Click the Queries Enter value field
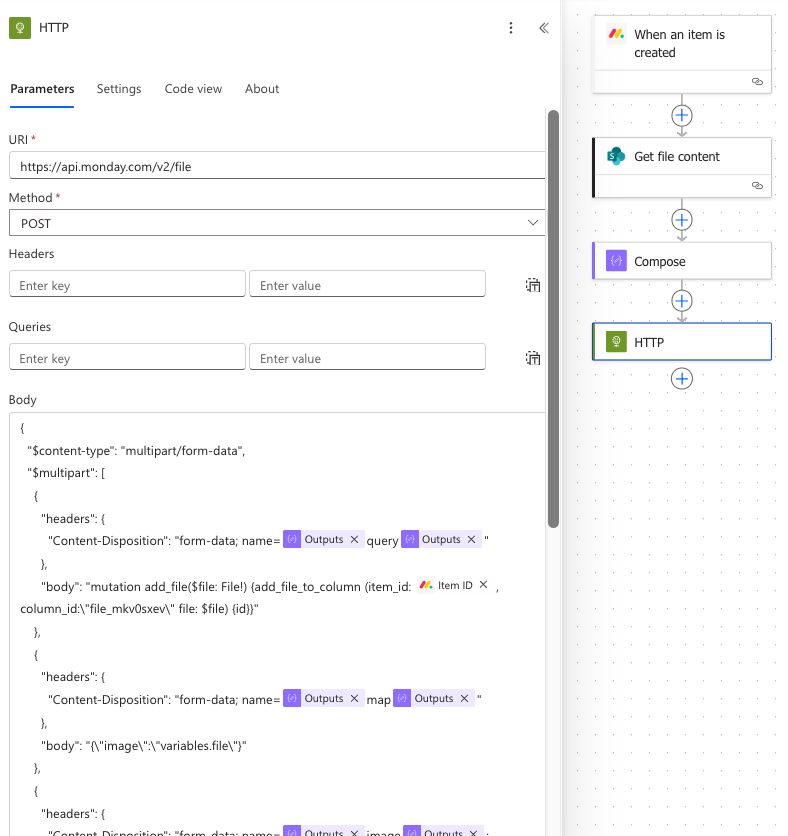The height and width of the screenshot is (836, 788). tap(367, 358)
